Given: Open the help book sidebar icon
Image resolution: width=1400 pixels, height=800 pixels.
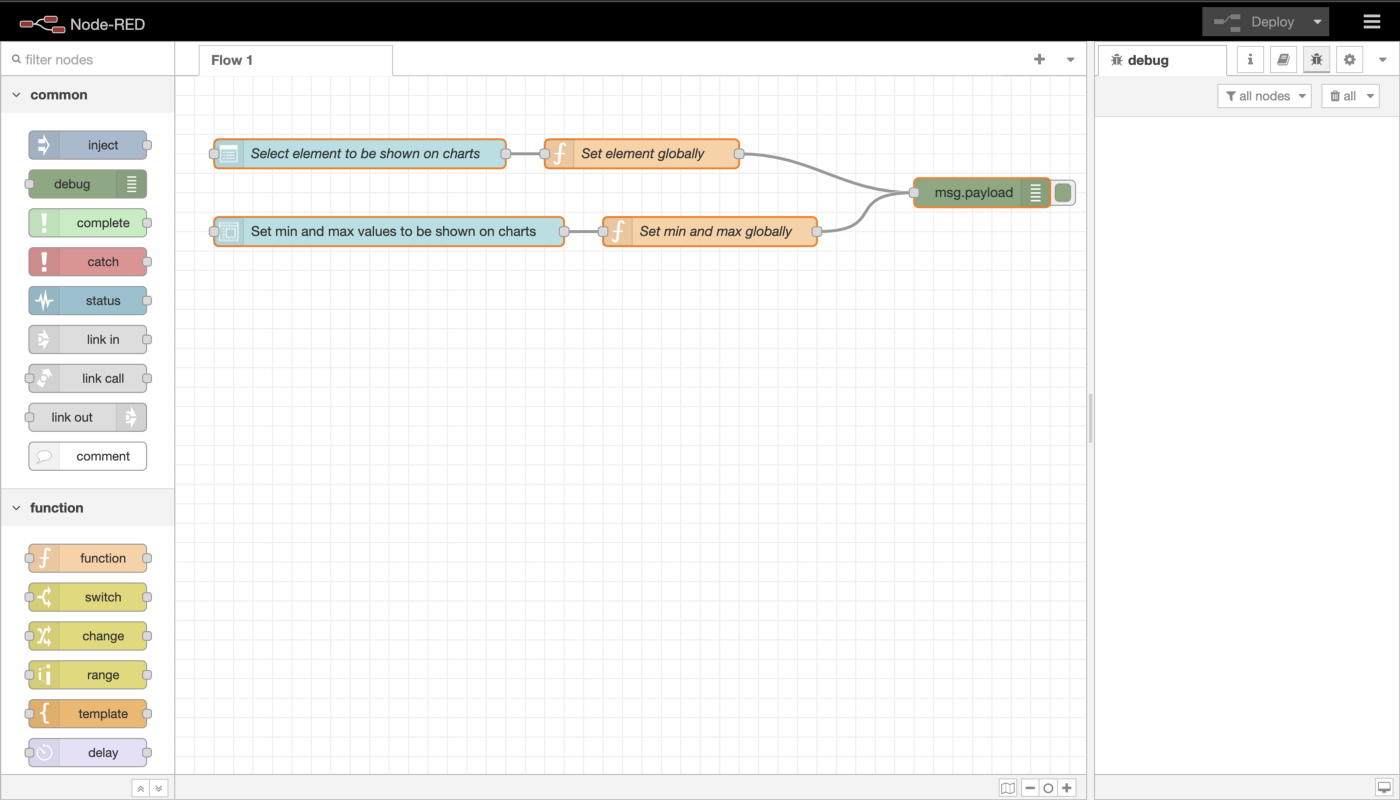Looking at the screenshot, I should click(x=1283, y=60).
